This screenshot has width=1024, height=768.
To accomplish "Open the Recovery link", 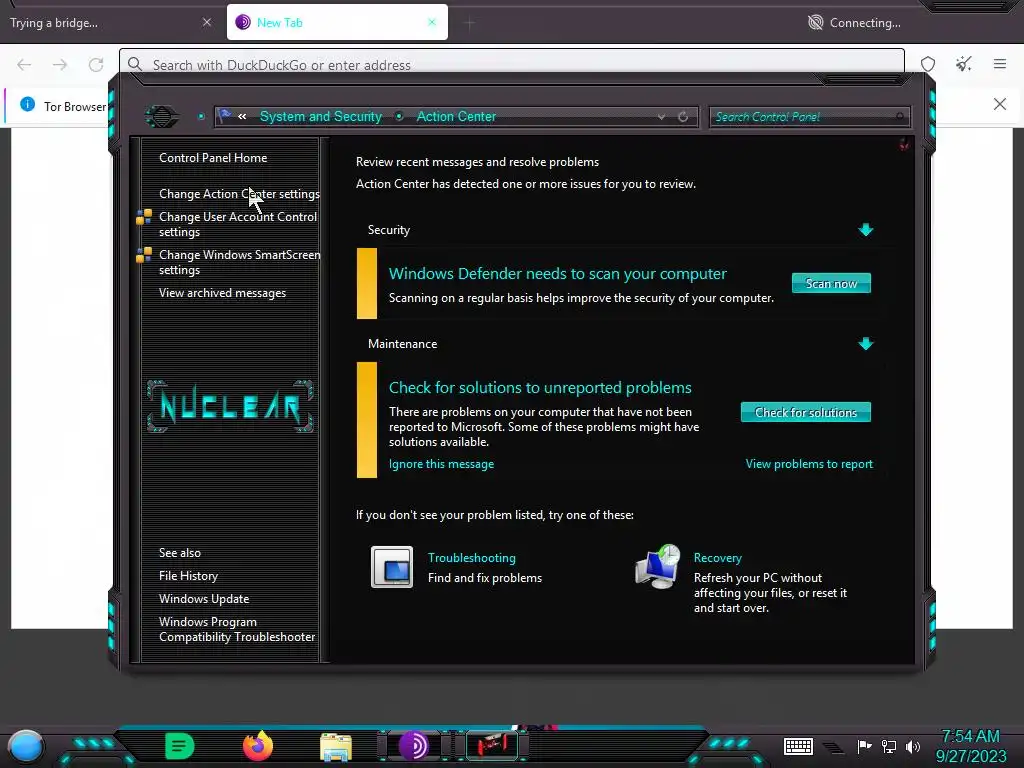I will 717,558.
